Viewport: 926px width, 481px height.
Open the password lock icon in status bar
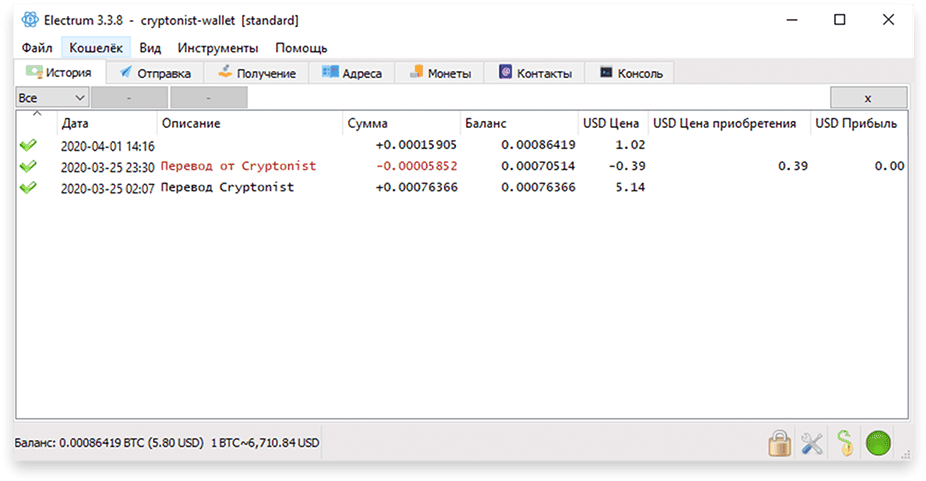780,443
